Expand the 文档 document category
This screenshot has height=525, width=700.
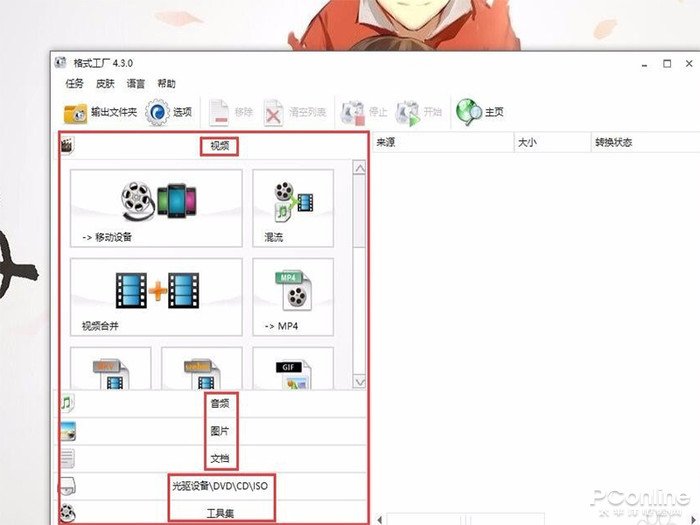219,459
